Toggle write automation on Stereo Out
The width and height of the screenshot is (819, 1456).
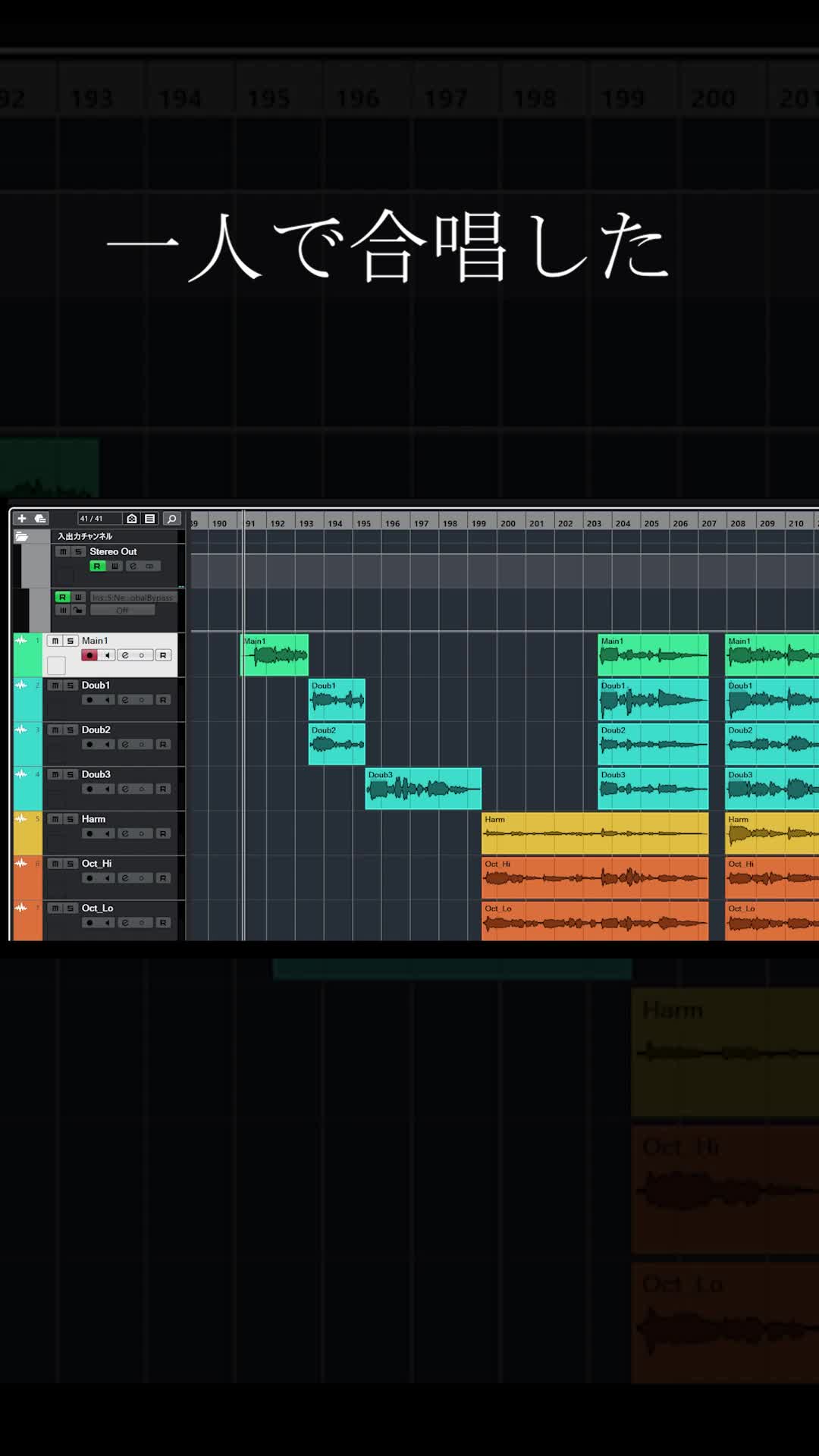point(115,566)
